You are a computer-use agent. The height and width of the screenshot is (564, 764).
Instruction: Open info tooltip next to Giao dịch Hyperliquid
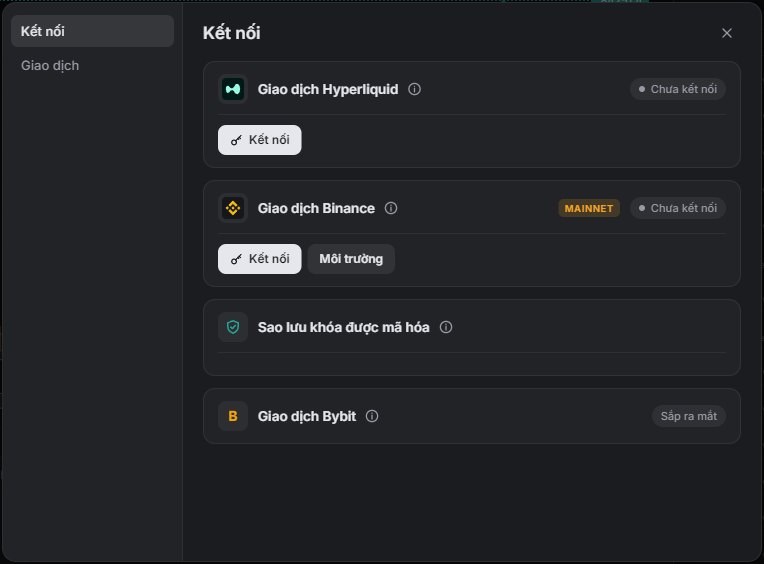pyautogui.click(x=414, y=89)
